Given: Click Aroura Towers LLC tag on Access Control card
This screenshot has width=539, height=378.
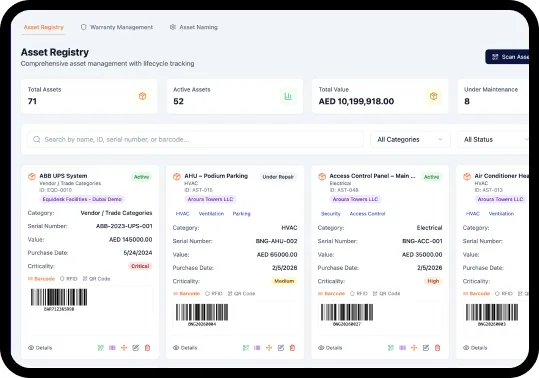Looking at the screenshot, I should click(x=355, y=199).
